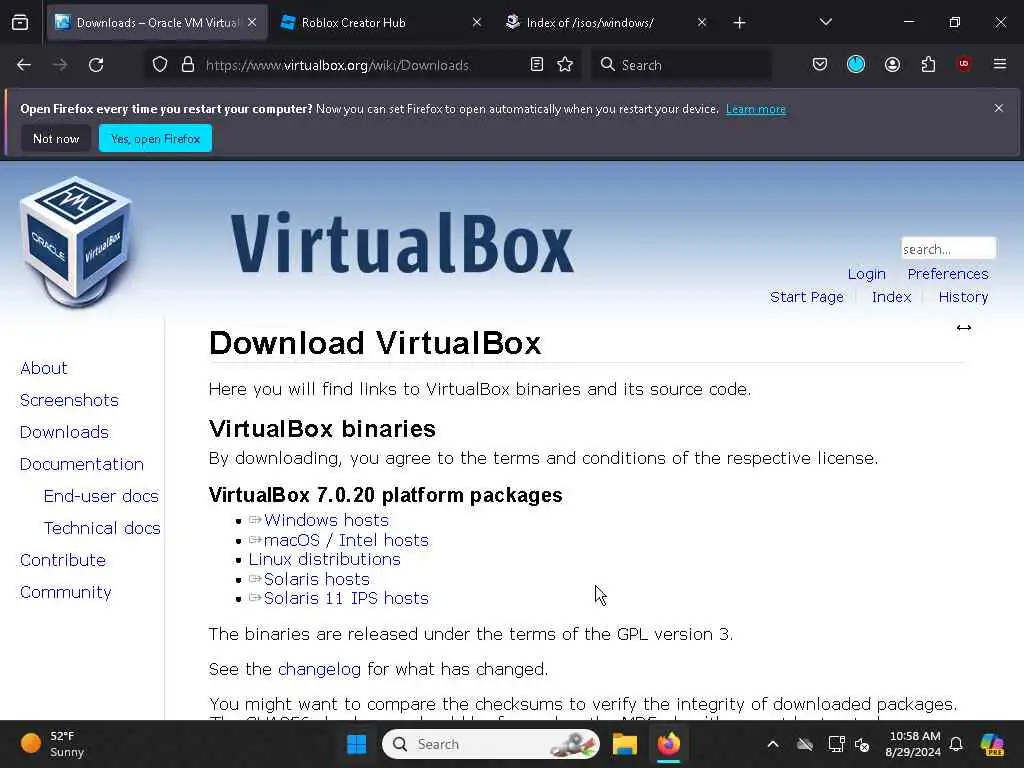Open the blue circular extension icon
This screenshot has width=1024, height=768.
856,64
